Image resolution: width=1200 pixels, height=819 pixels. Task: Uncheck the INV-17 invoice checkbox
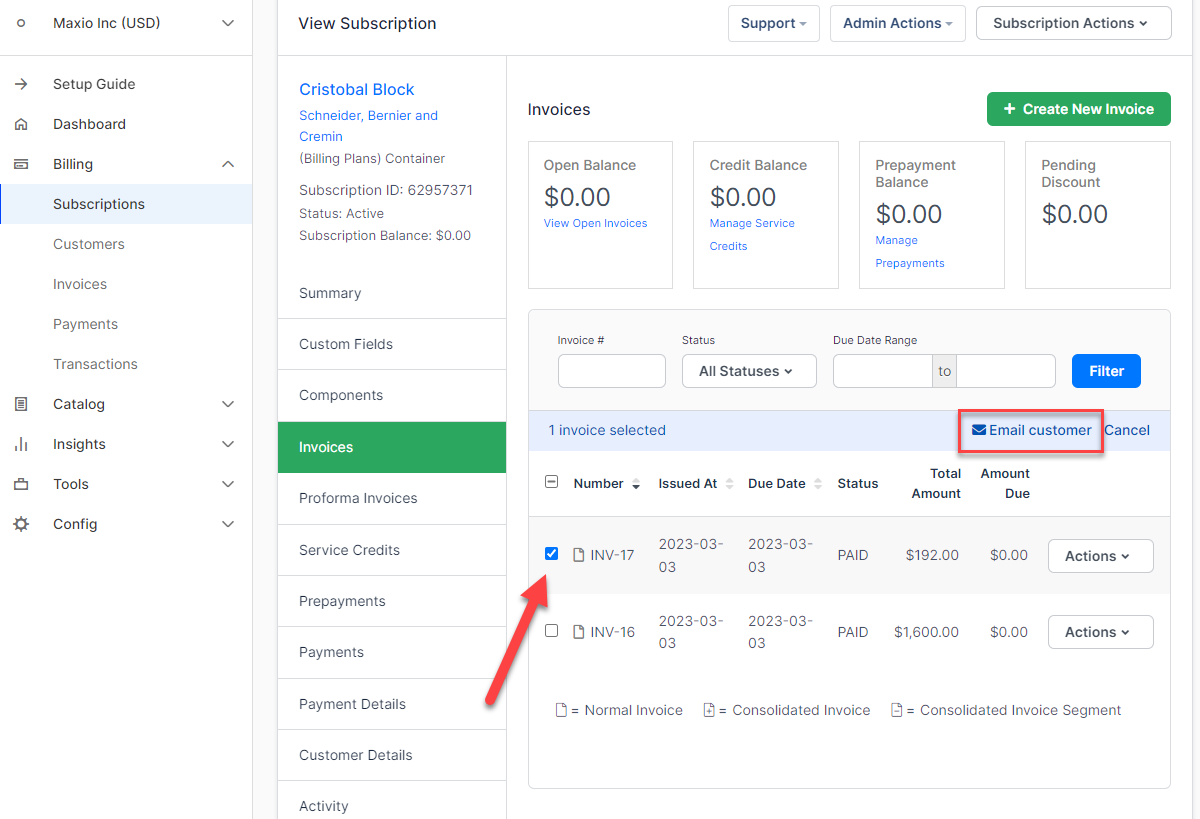coord(551,553)
